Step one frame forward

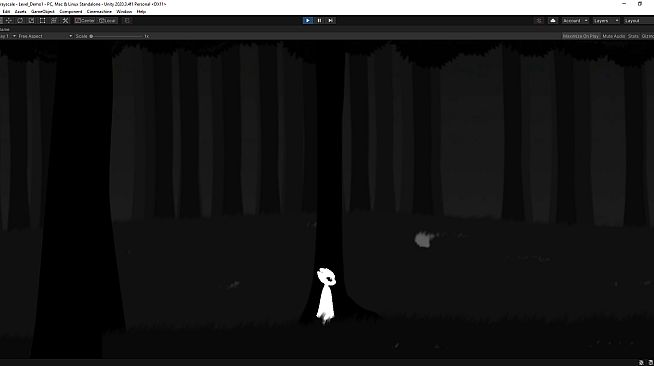[x=330, y=20]
